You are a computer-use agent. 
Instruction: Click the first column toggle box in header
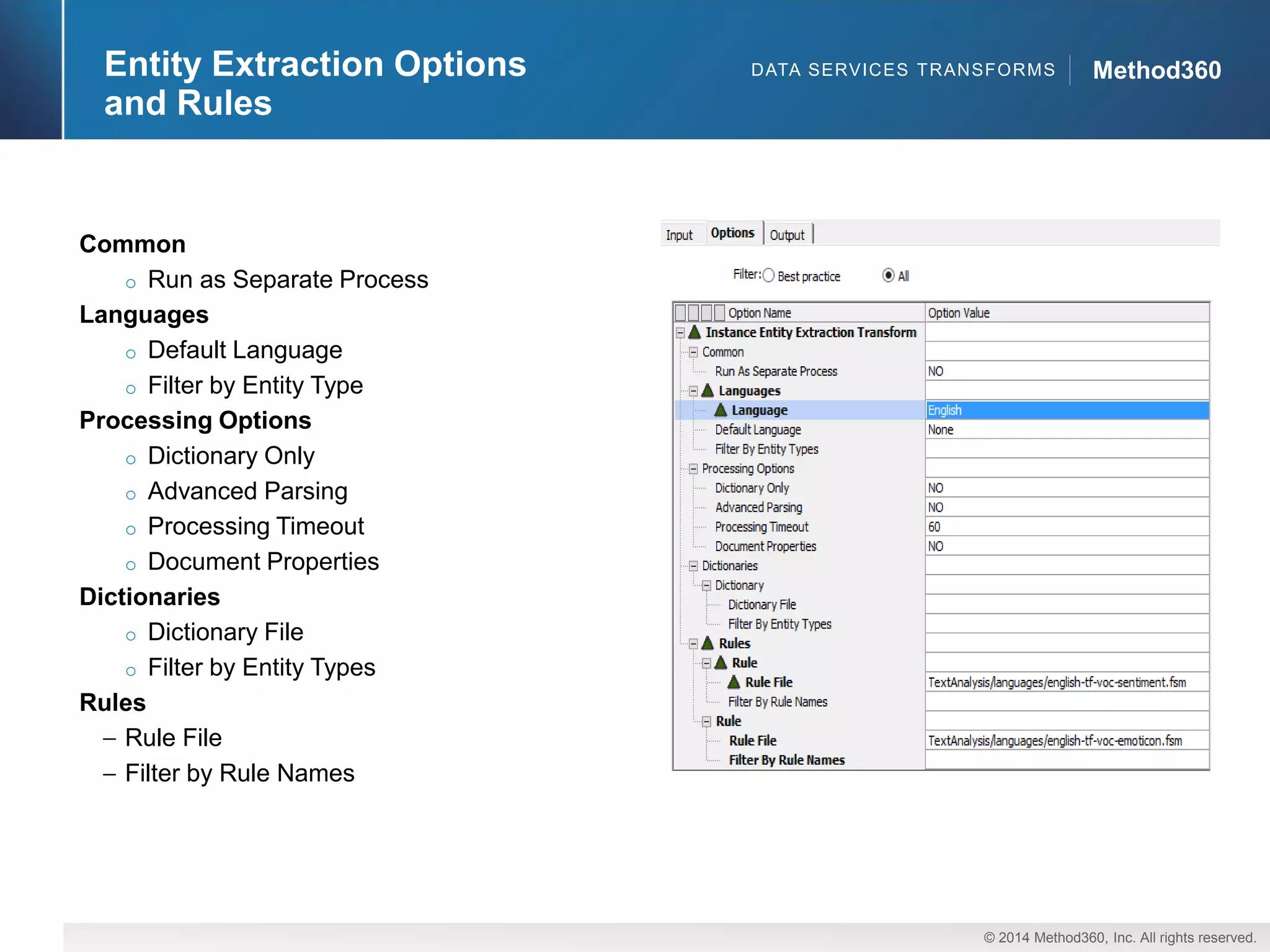680,312
